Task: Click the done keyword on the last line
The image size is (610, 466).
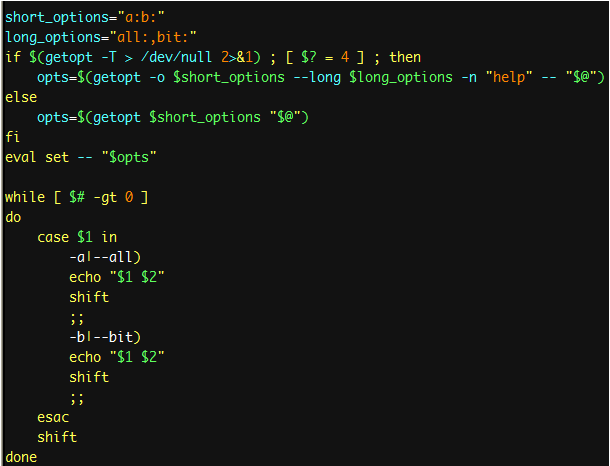Action: [x=21, y=457]
